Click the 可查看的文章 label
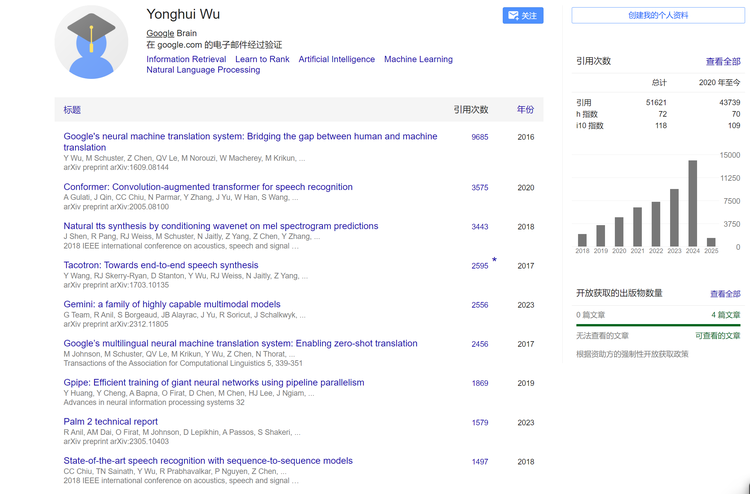 pos(718,336)
